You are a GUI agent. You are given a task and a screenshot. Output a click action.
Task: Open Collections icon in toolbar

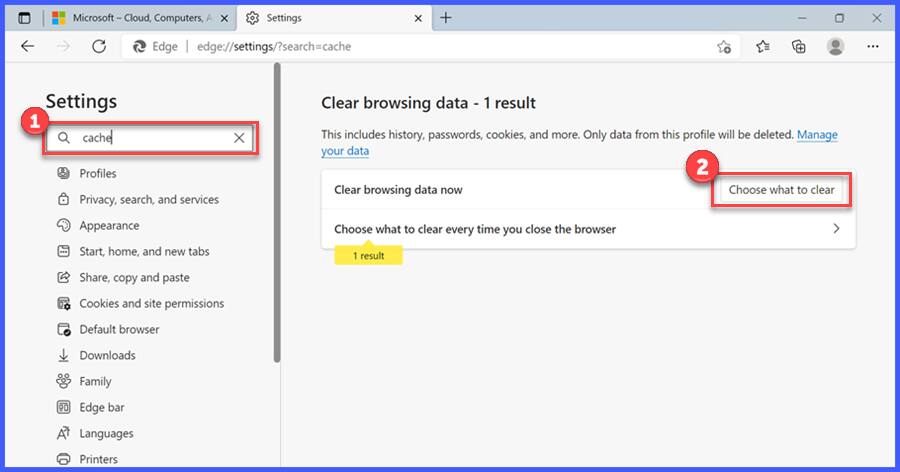pyautogui.click(x=799, y=47)
